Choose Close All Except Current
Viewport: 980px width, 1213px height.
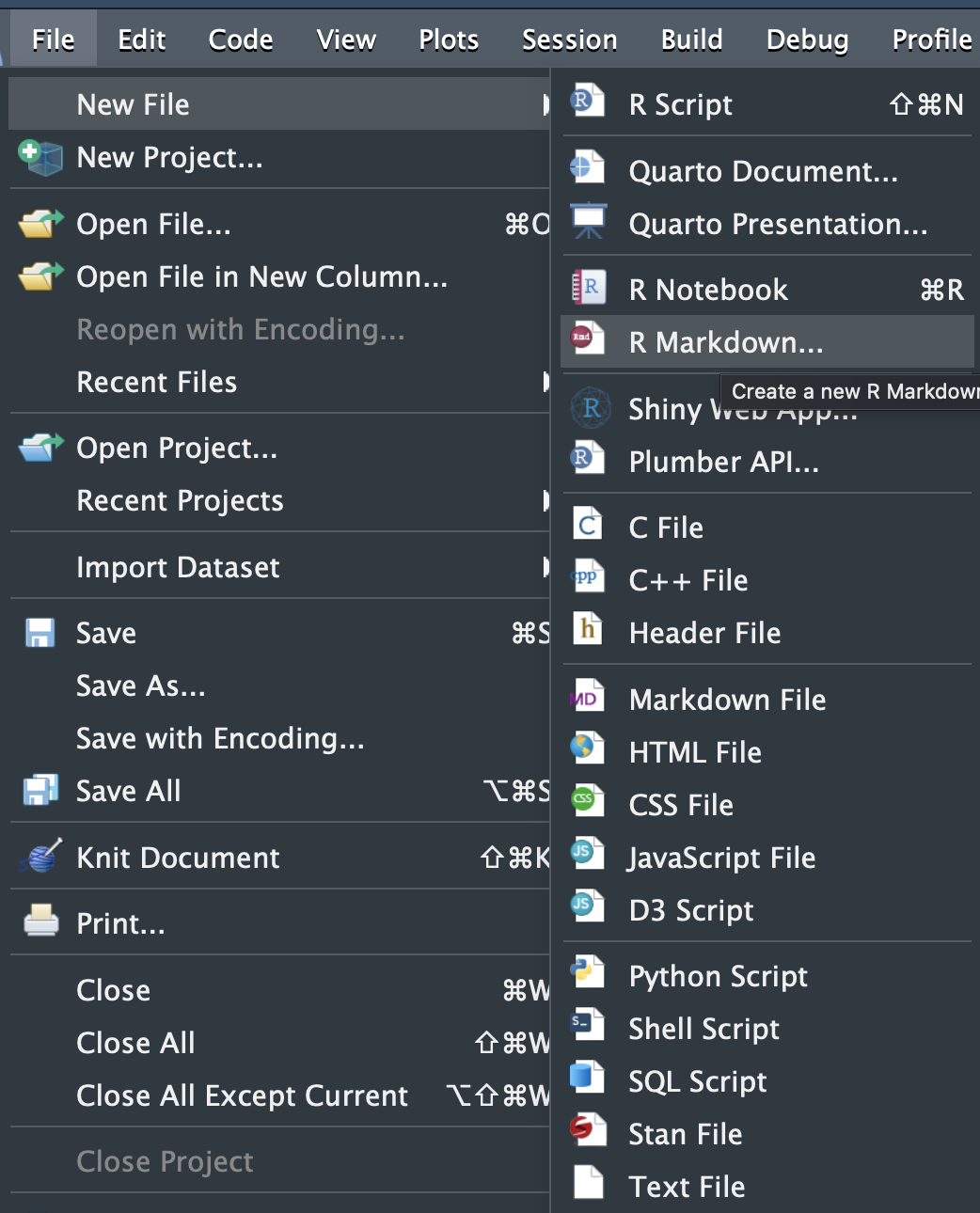tap(279, 1095)
